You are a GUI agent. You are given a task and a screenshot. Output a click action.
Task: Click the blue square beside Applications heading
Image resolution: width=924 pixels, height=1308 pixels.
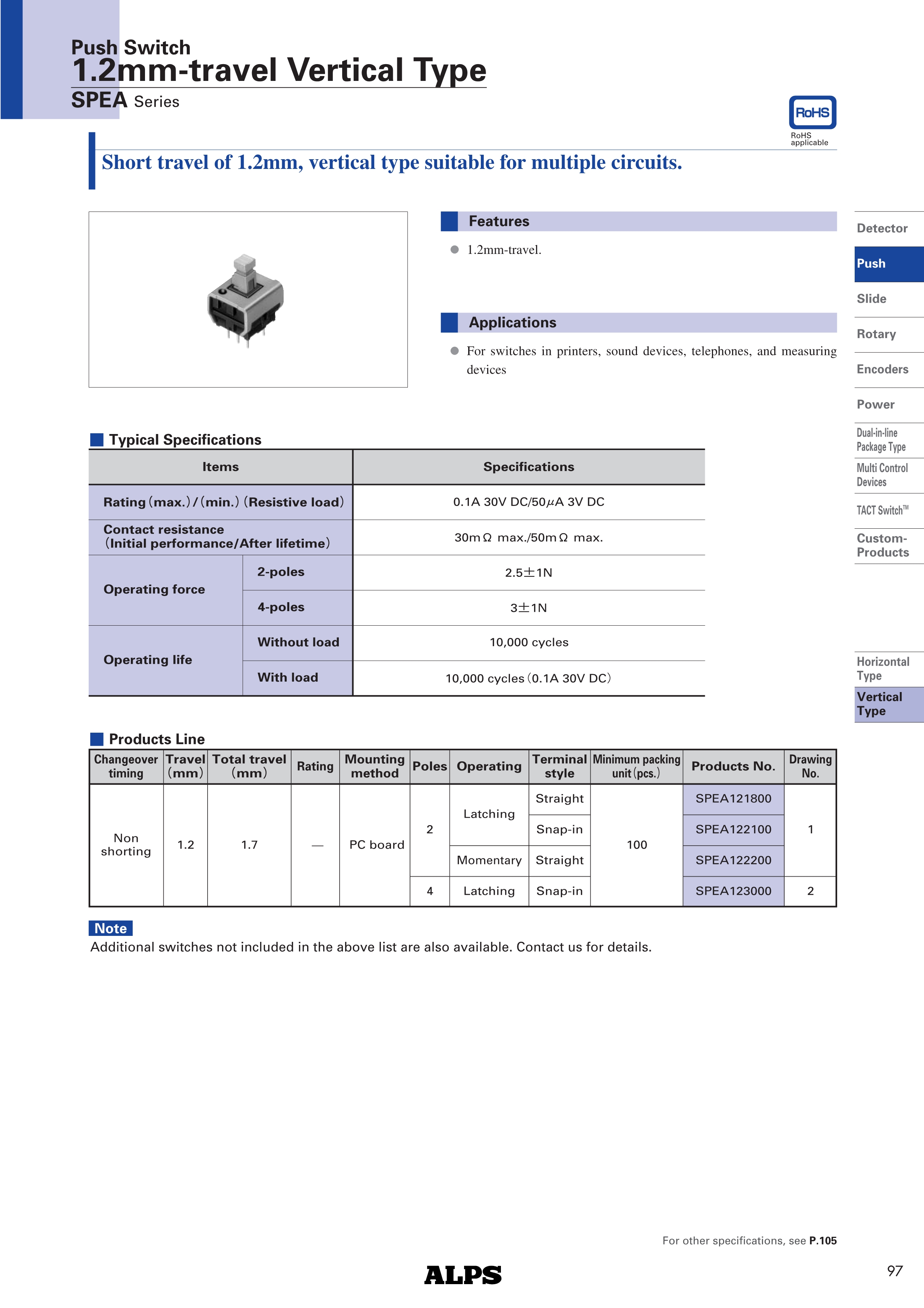(x=449, y=323)
